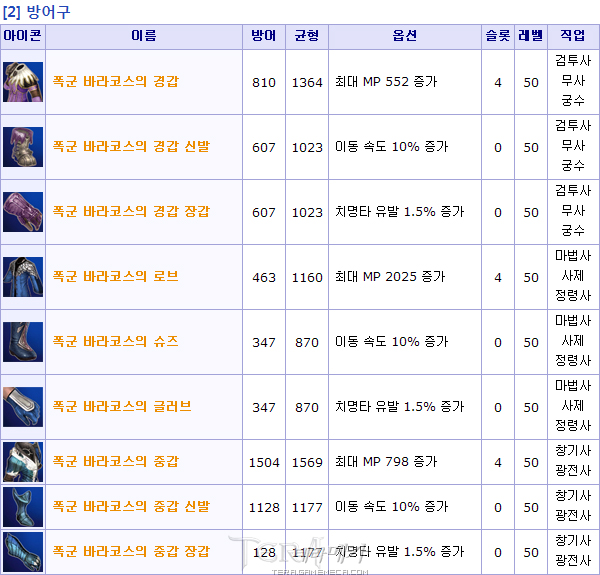Image resolution: width=600 pixels, height=575 pixels.
Task: Open the 폭군 바라코스의 경갑 item link
Action: (116, 81)
